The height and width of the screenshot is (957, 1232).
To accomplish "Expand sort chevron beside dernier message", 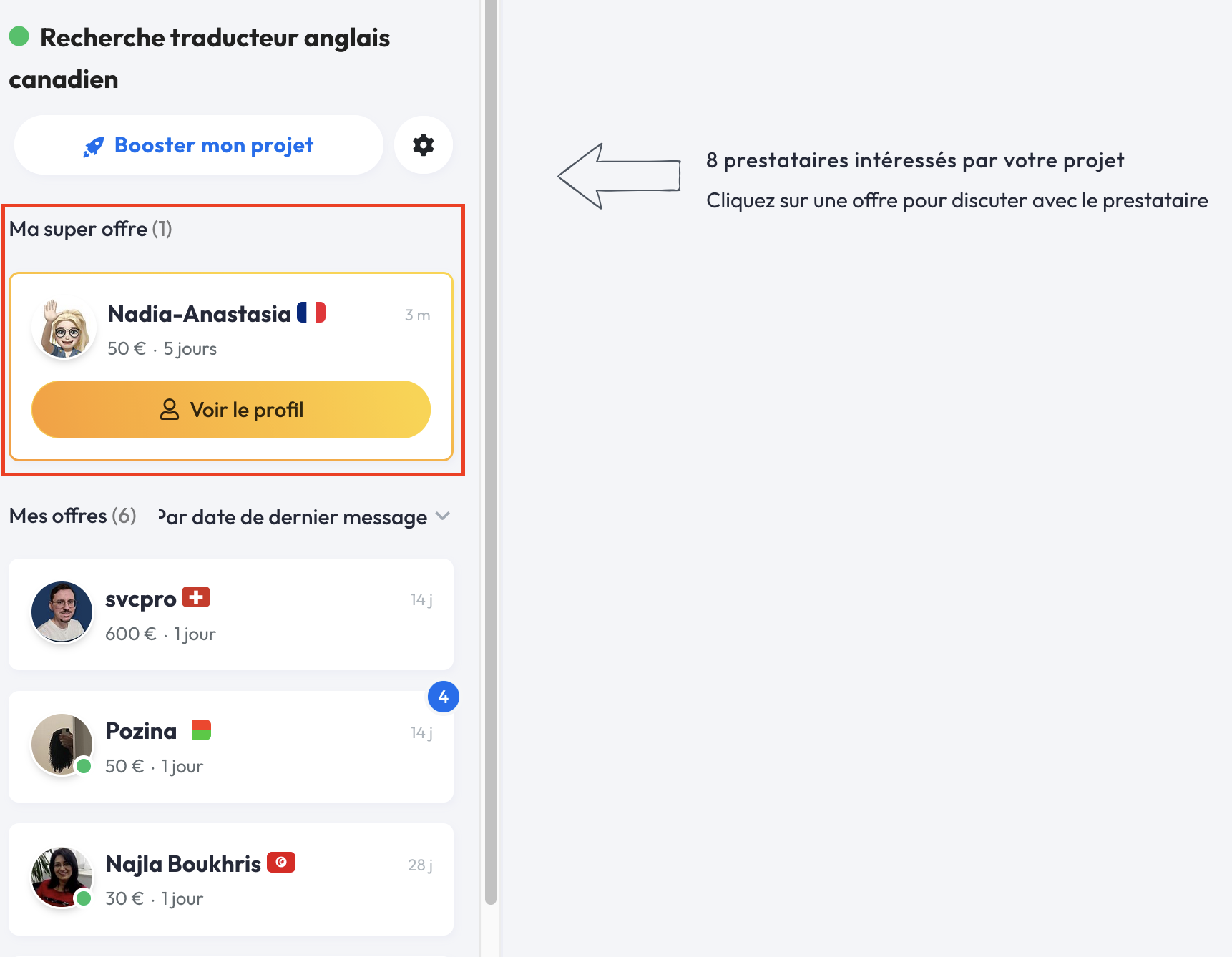I will [x=443, y=516].
